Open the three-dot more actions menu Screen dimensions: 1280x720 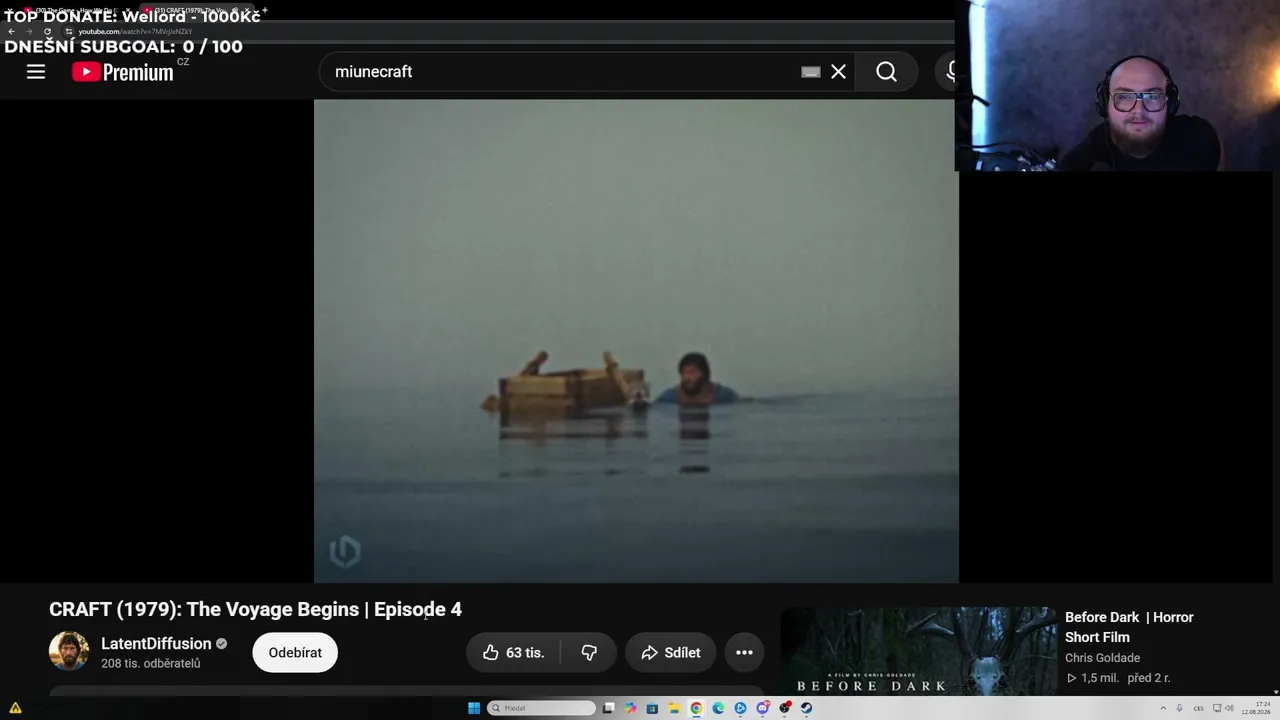click(744, 653)
